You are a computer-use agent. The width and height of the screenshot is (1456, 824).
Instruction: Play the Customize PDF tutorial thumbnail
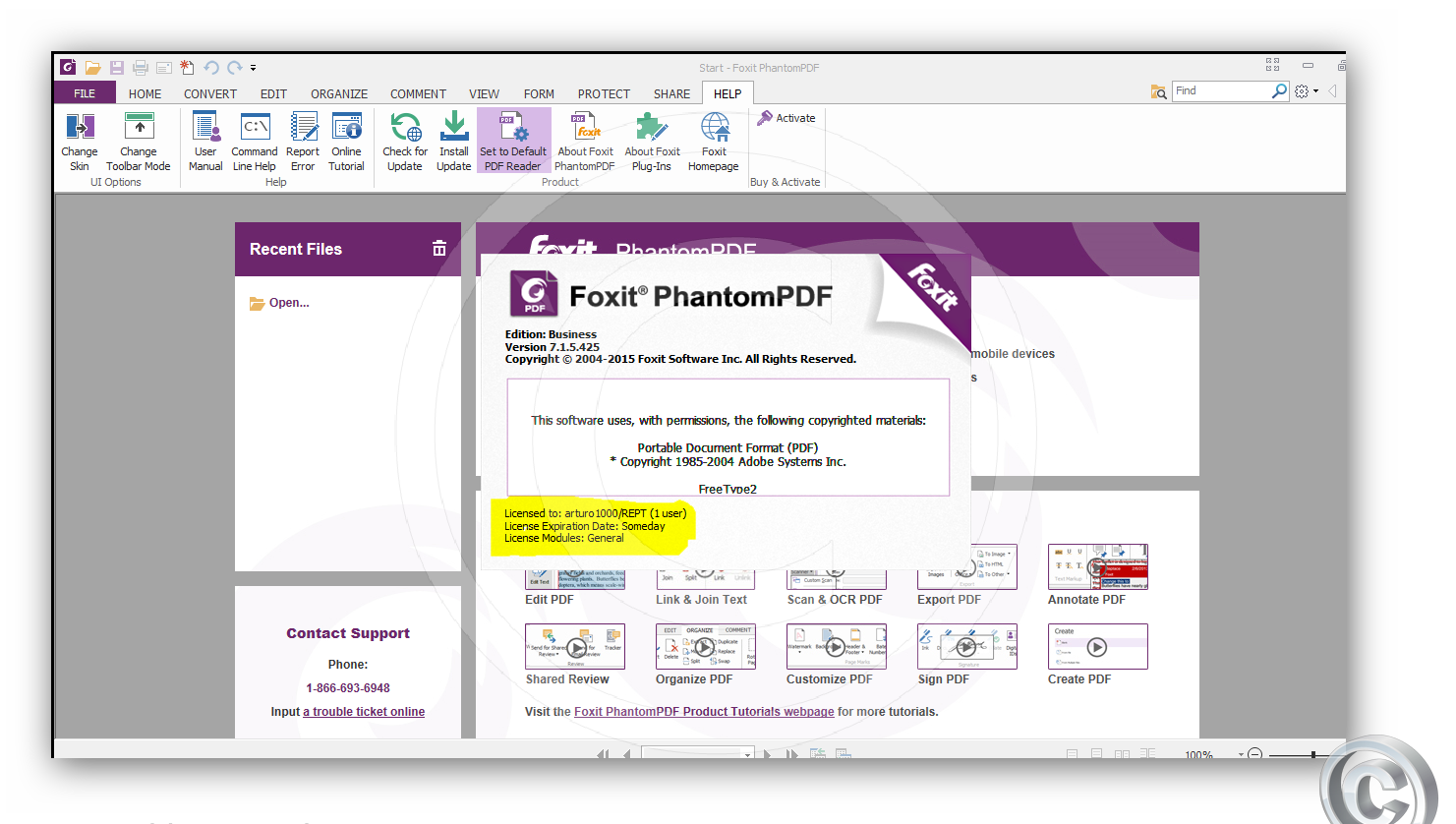pos(837,647)
